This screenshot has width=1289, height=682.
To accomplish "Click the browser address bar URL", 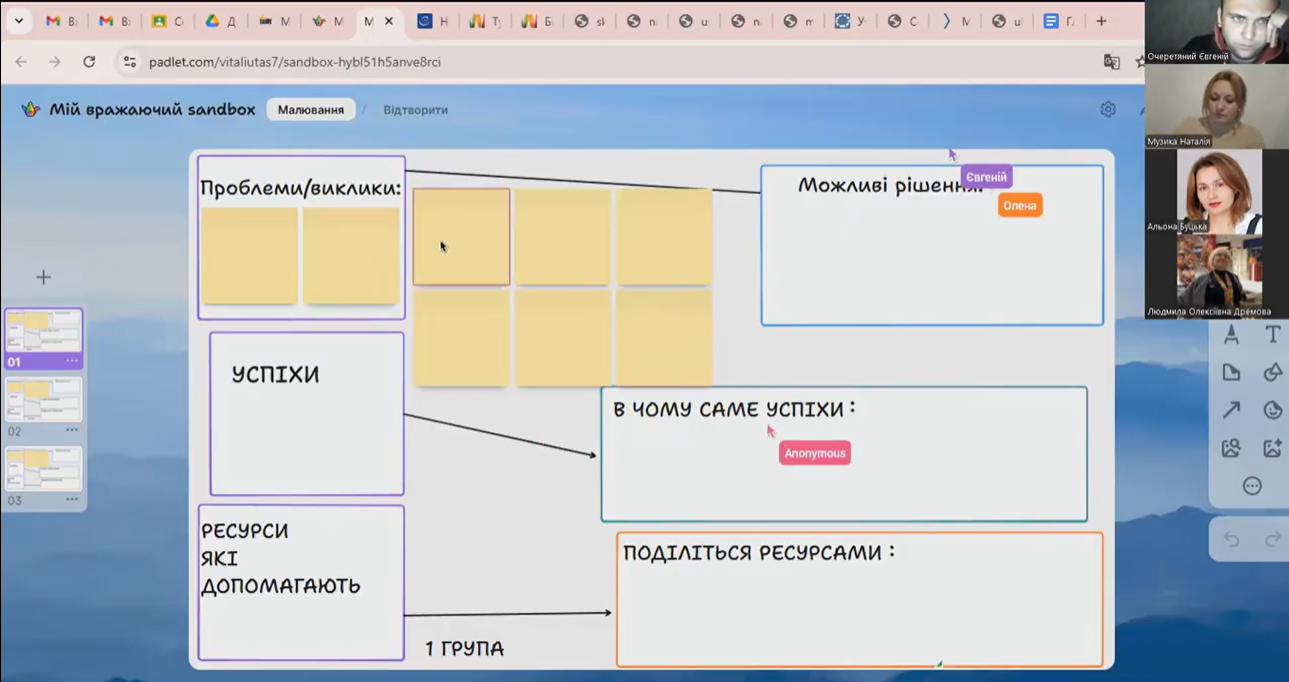I will 295,62.
